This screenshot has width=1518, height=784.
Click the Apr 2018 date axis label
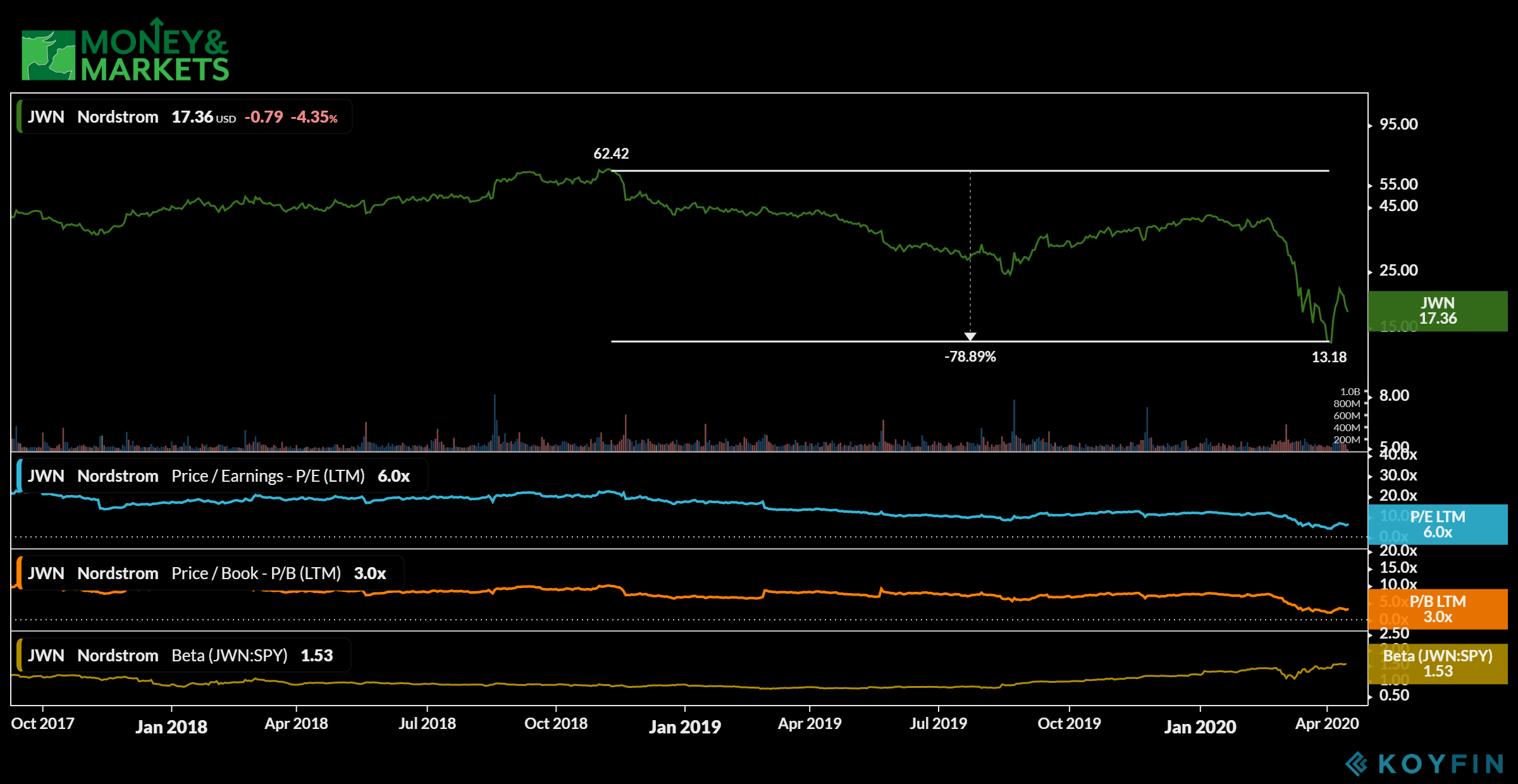click(x=296, y=723)
